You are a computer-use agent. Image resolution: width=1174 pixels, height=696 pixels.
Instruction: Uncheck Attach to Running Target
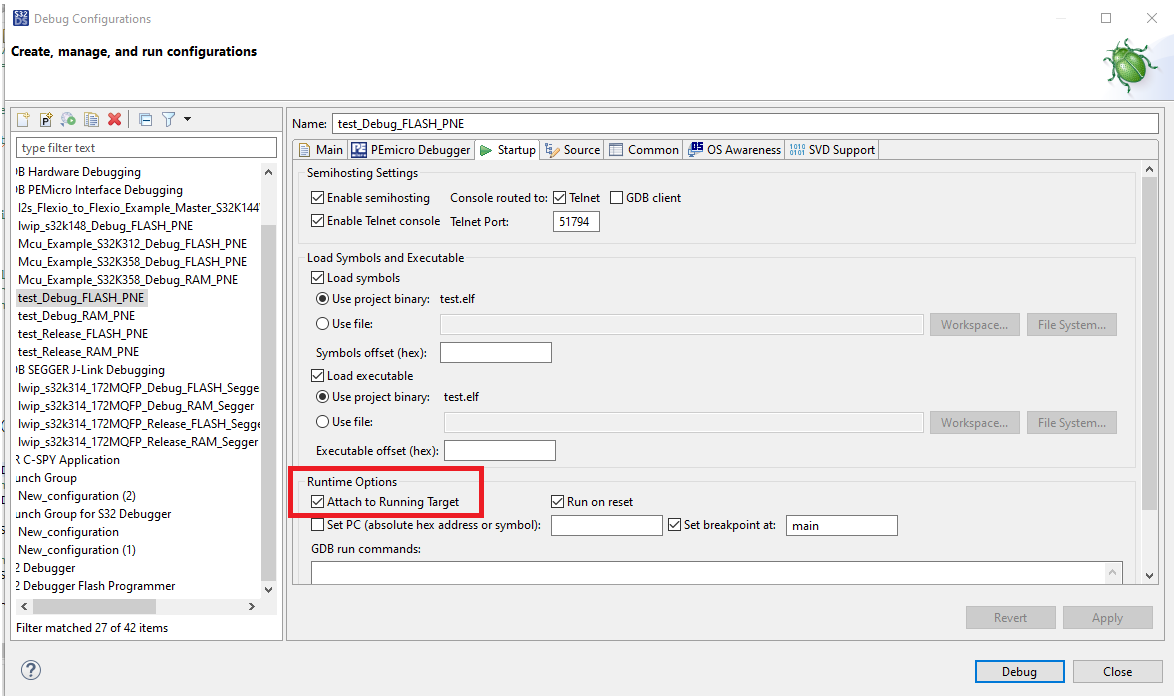pos(317,501)
